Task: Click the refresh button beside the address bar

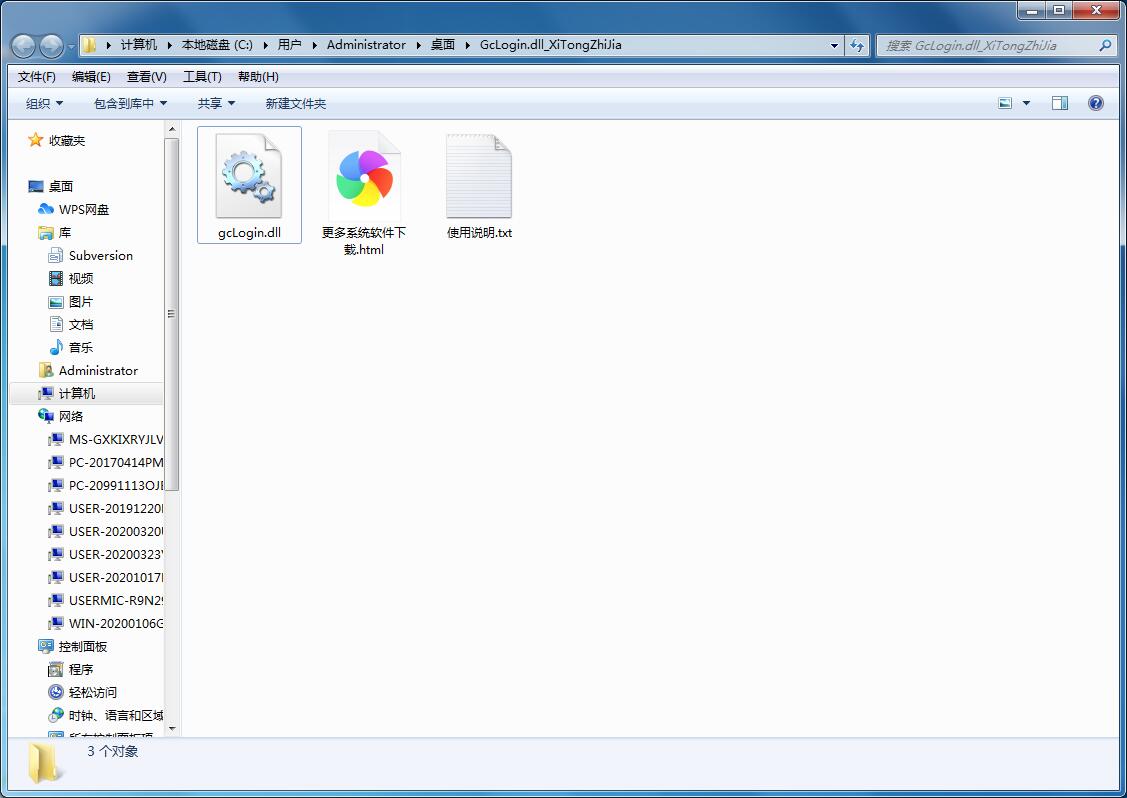Action: click(x=857, y=45)
